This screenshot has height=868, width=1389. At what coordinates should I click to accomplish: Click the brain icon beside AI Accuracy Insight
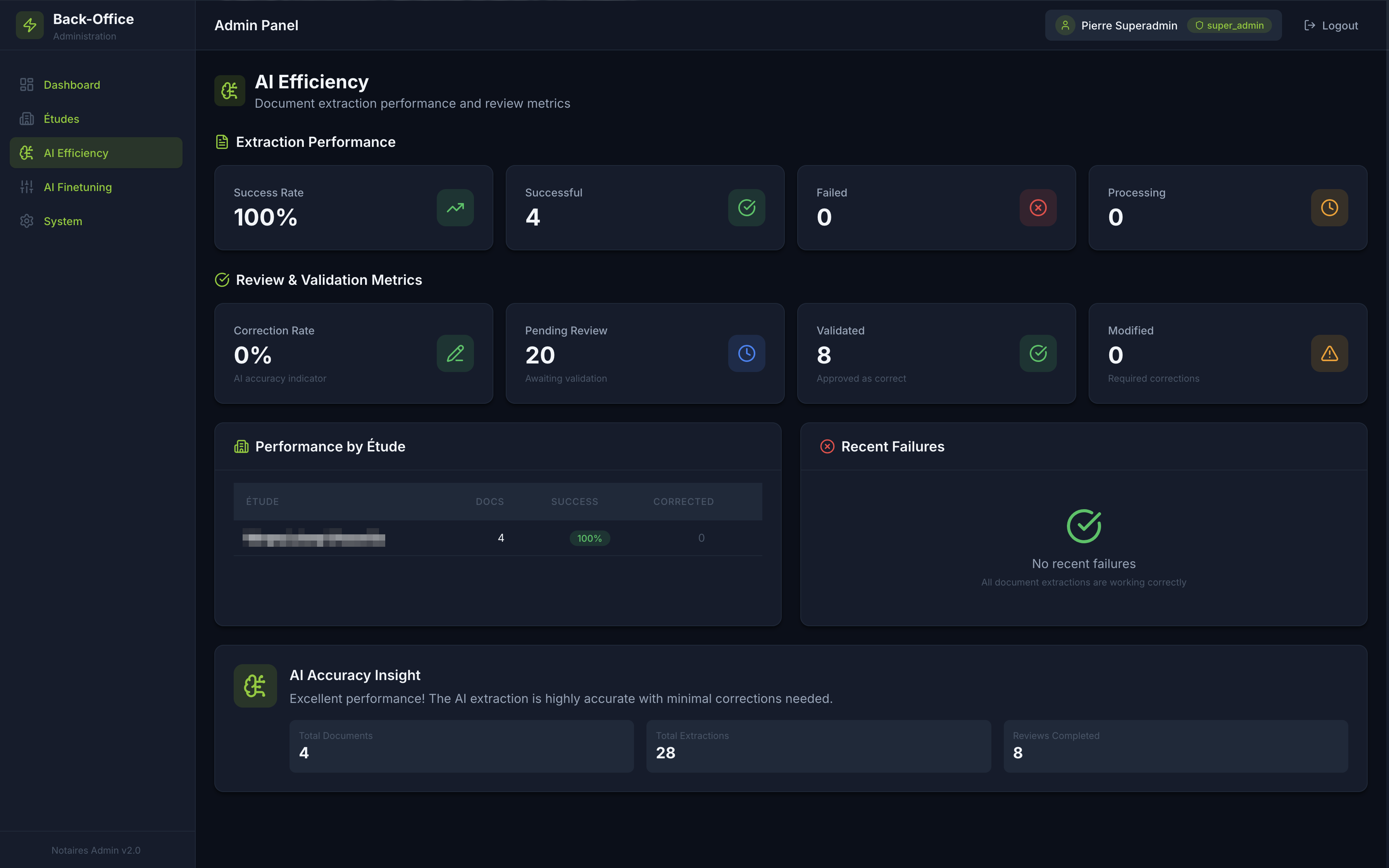[255, 686]
